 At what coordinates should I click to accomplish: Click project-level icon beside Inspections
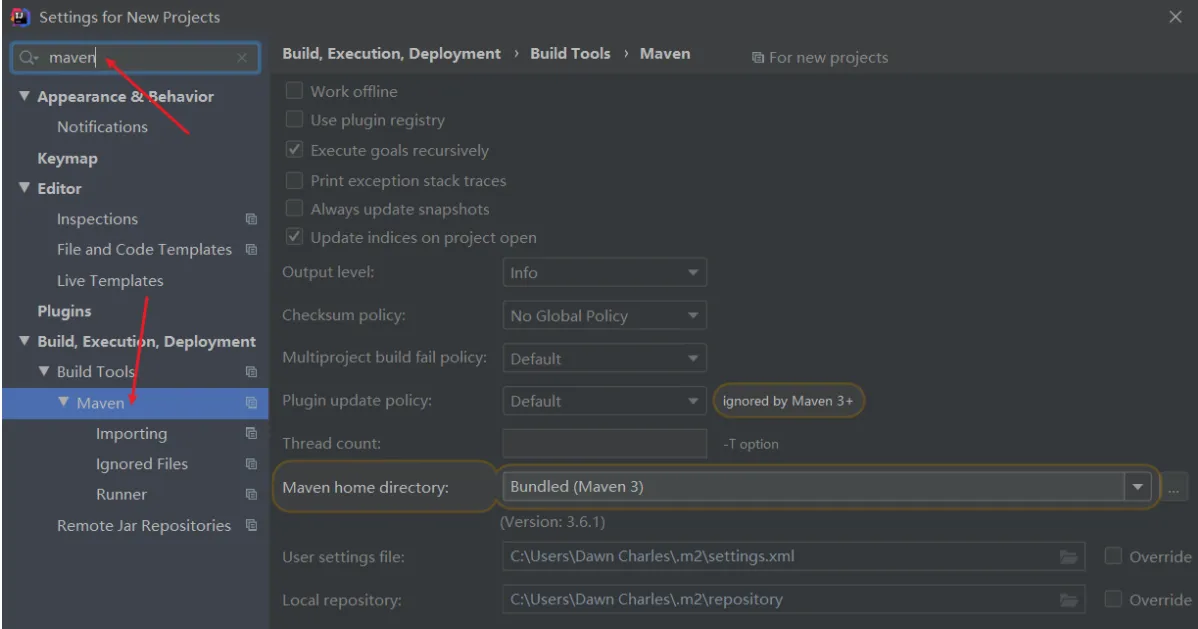click(x=251, y=219)
